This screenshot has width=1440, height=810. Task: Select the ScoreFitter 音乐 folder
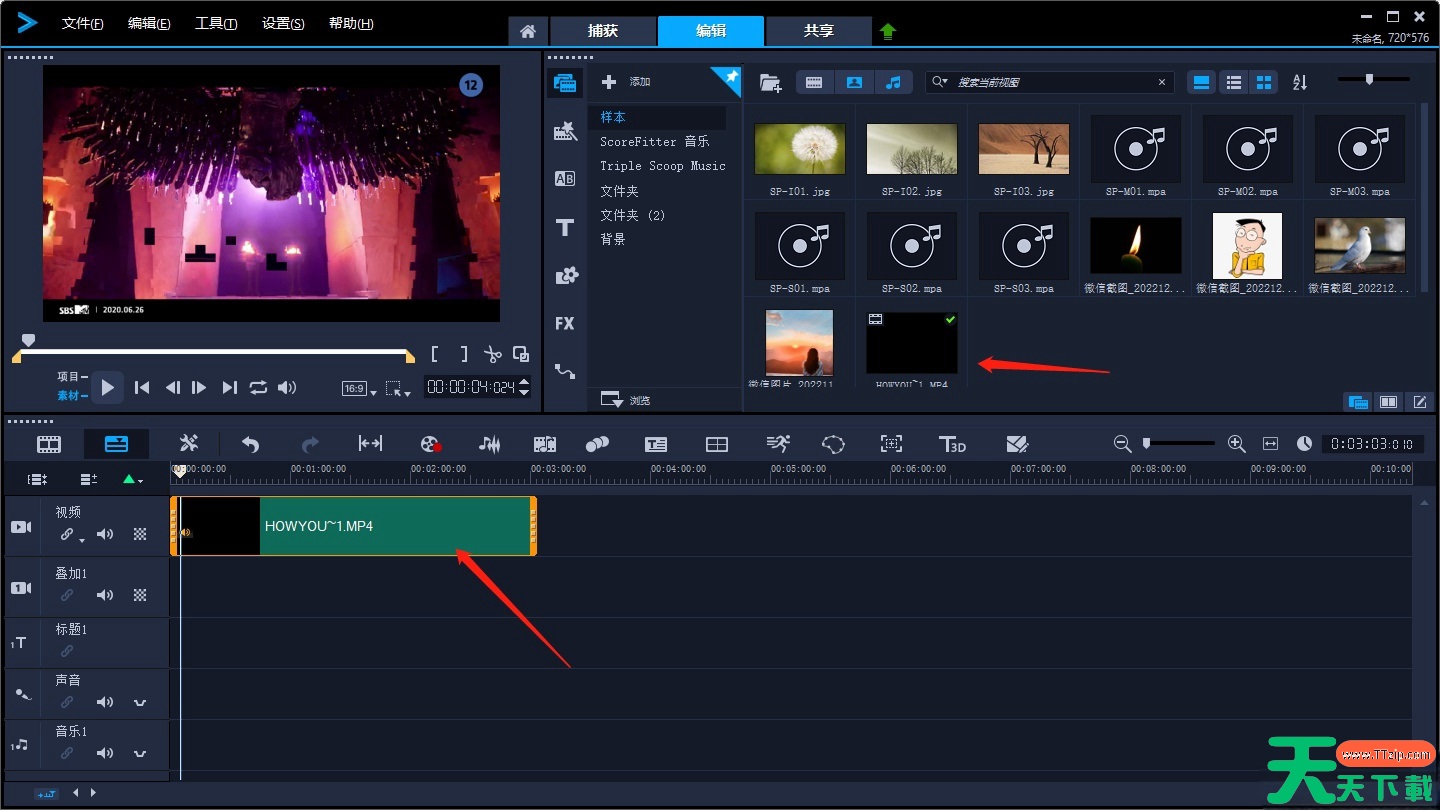(655, 142)
